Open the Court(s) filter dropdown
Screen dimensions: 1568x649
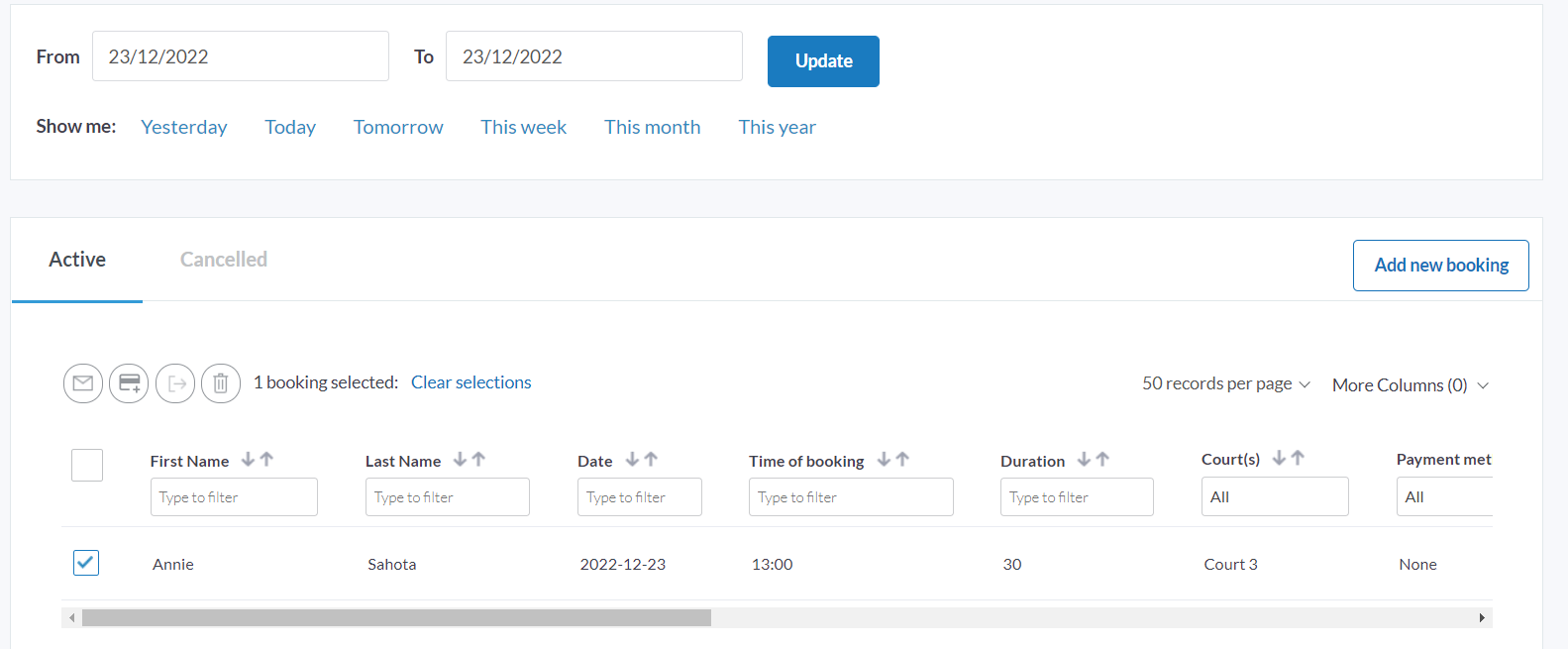(1274, 496)
